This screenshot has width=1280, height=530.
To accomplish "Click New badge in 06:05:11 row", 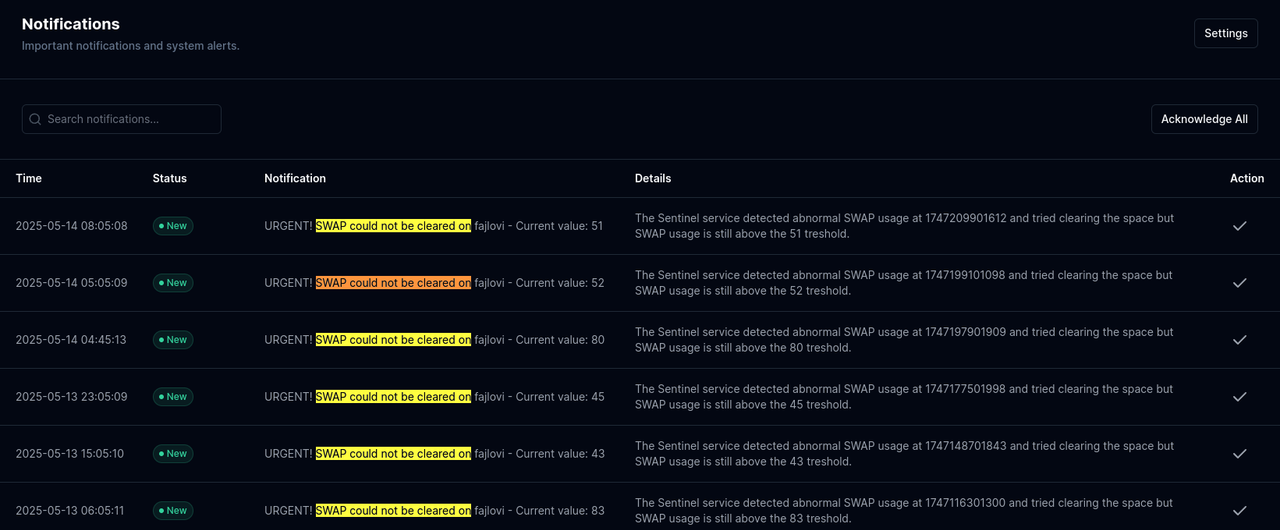I will [x=173, y=511].
